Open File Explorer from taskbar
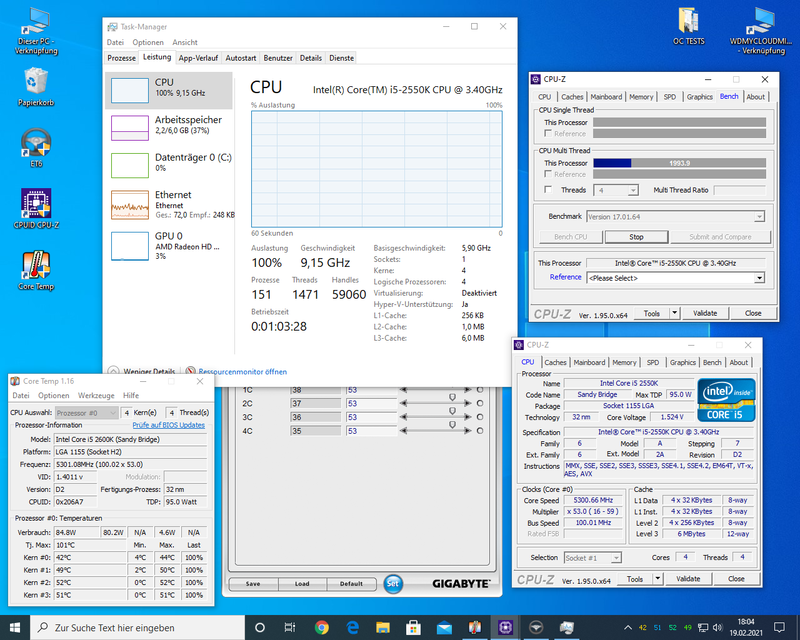Image resolution: width=800 pixels, height=640 pixels. coord(383,627)
